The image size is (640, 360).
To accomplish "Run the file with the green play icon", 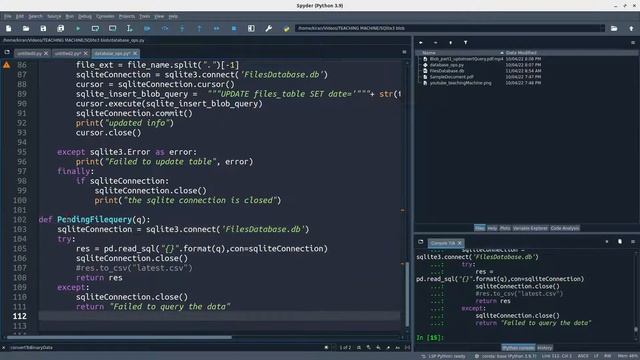I will point(78,28).
